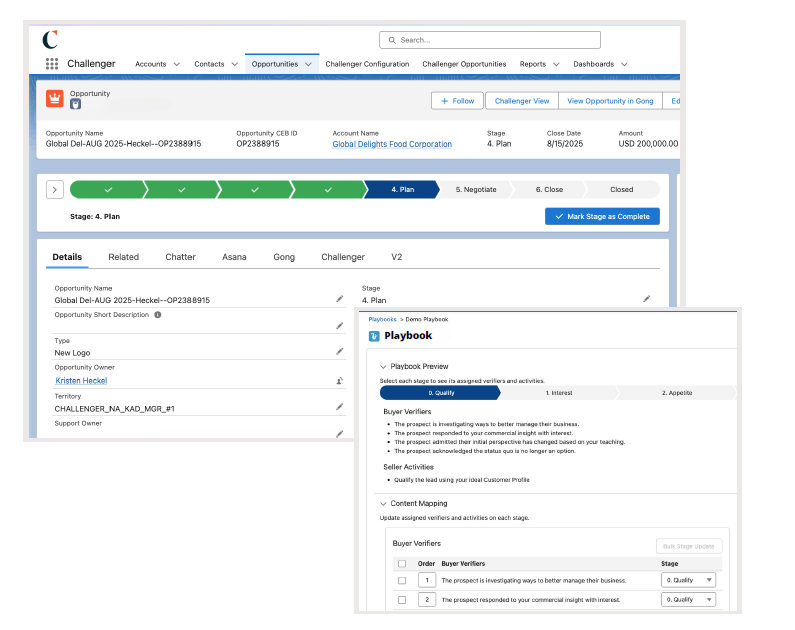Screen dimensions: 795x630
Task: Select the Details tab
Action: point(67,257)
